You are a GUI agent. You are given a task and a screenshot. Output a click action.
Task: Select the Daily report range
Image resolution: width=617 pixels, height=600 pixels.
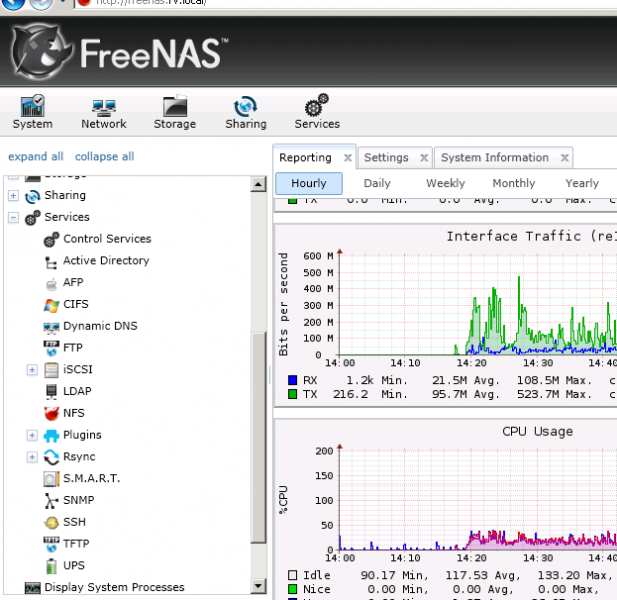pyautogui.click(x=377, y=183)
